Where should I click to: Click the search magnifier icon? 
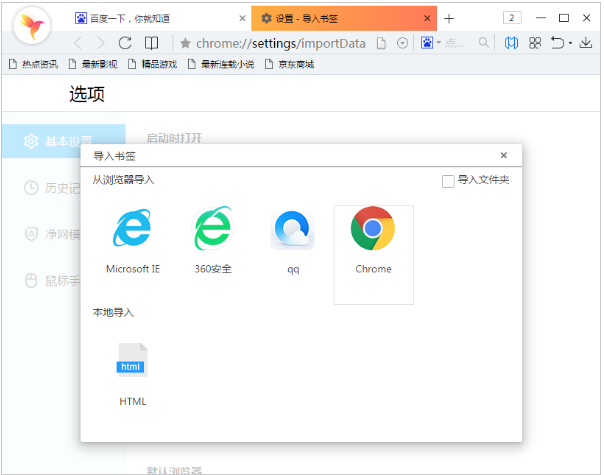[x=483, y=42]
